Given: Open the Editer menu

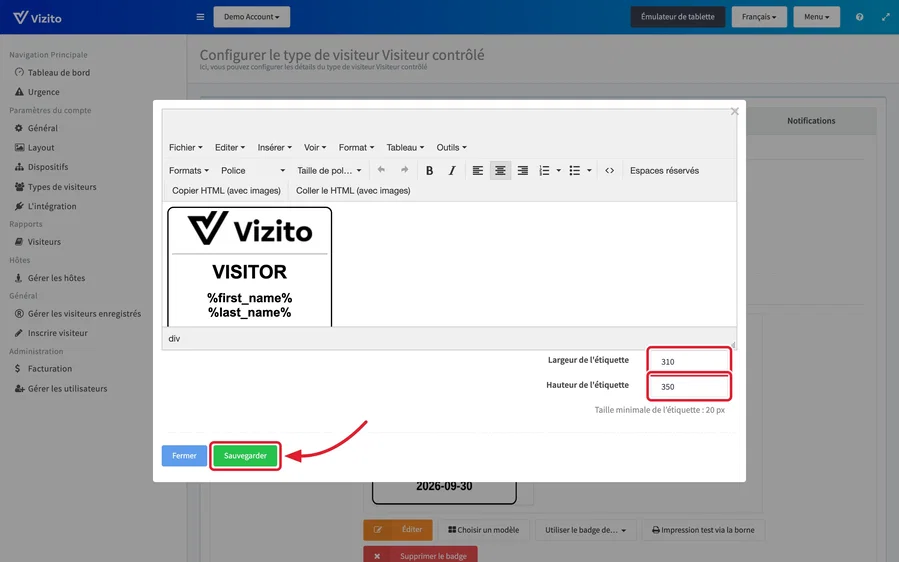Looking at the screenshot, I should [x=230, y=147].
